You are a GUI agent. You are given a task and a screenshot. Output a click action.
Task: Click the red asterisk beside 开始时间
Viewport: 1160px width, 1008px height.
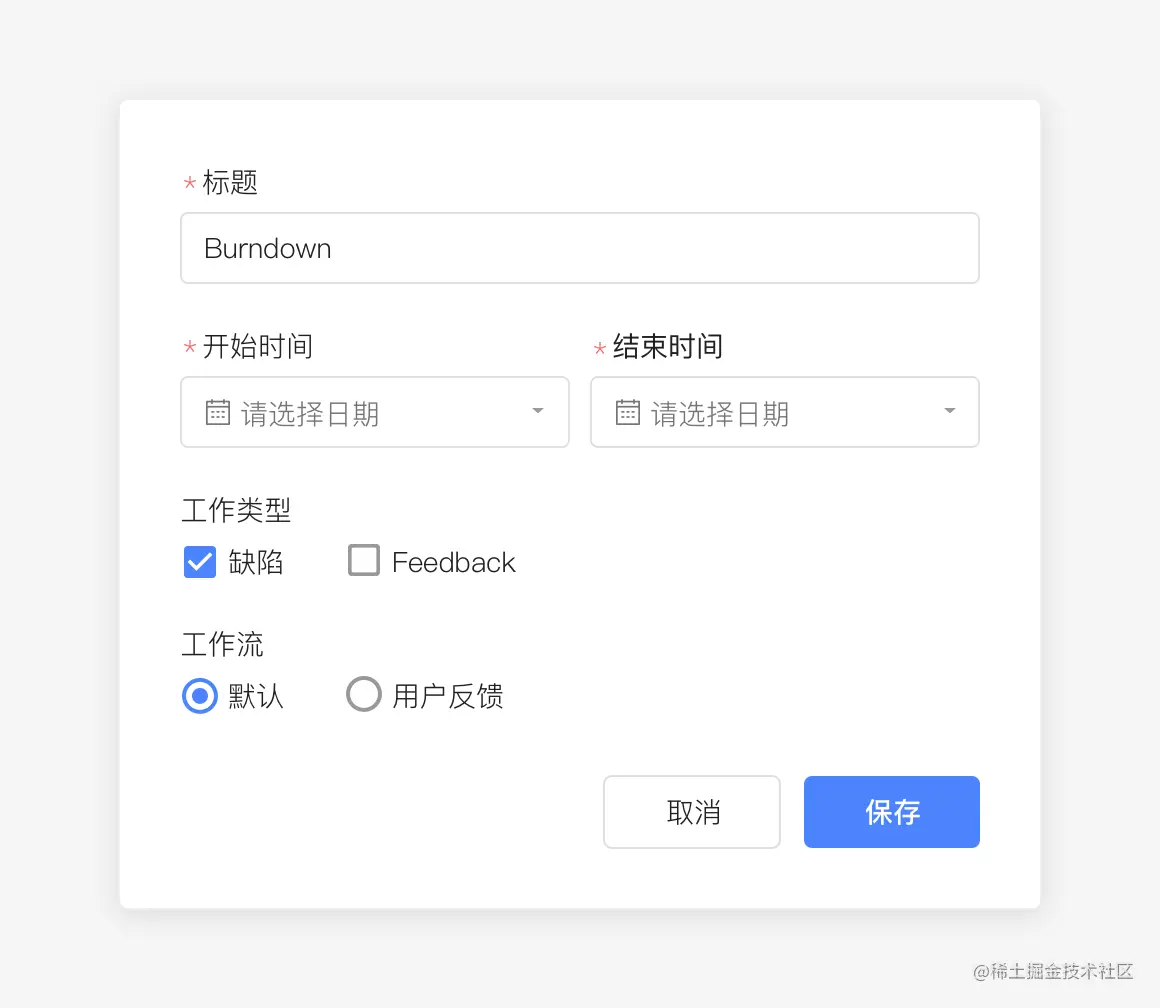click(189, 349)
